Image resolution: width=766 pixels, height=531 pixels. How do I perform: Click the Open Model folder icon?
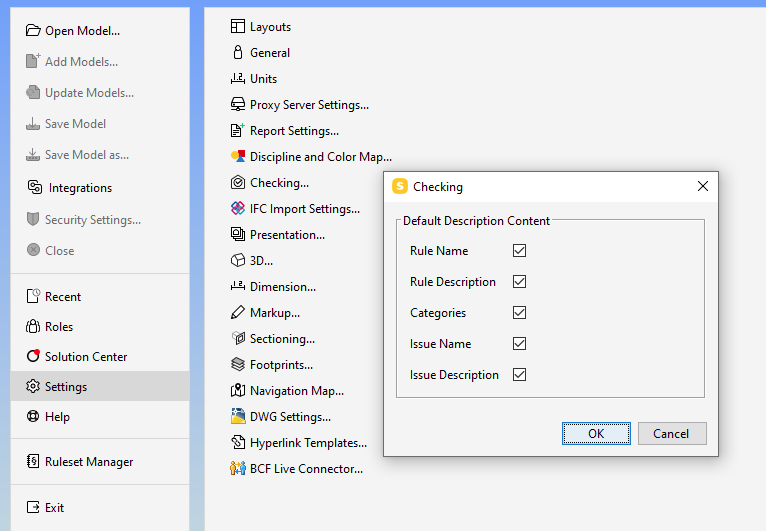coord(33,31)
